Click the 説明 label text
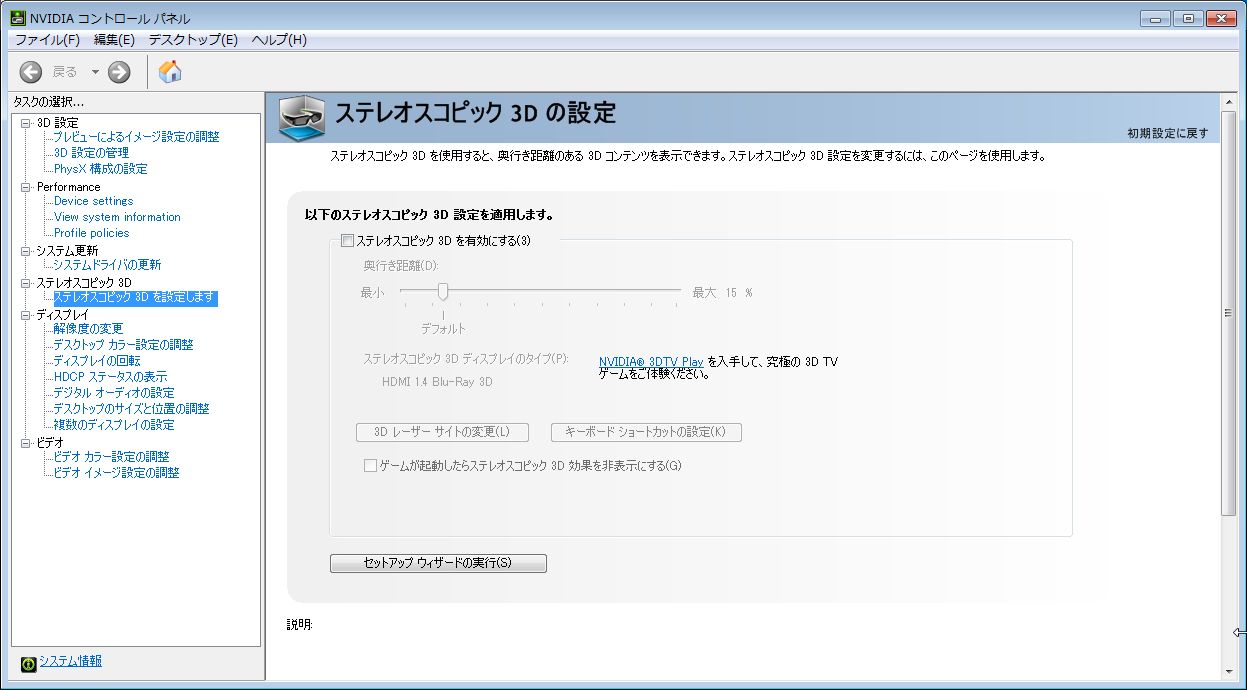 300,625
